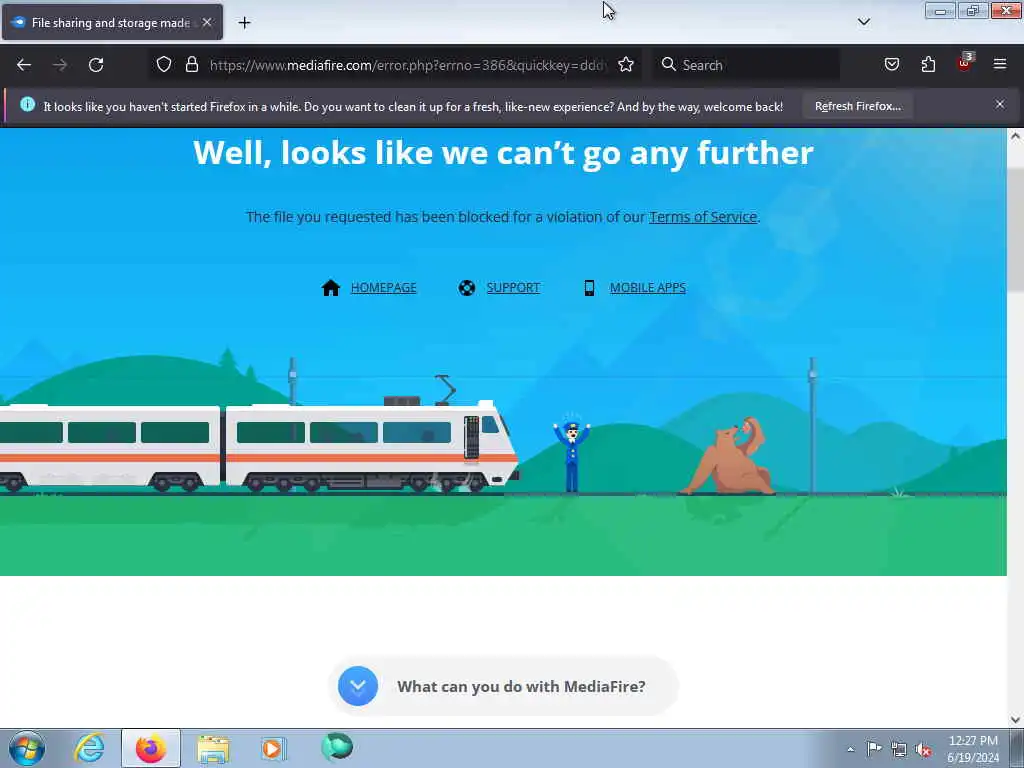Click the Firefox taskbar icon
Screen dimensions: 1024x768
[151, 748]
